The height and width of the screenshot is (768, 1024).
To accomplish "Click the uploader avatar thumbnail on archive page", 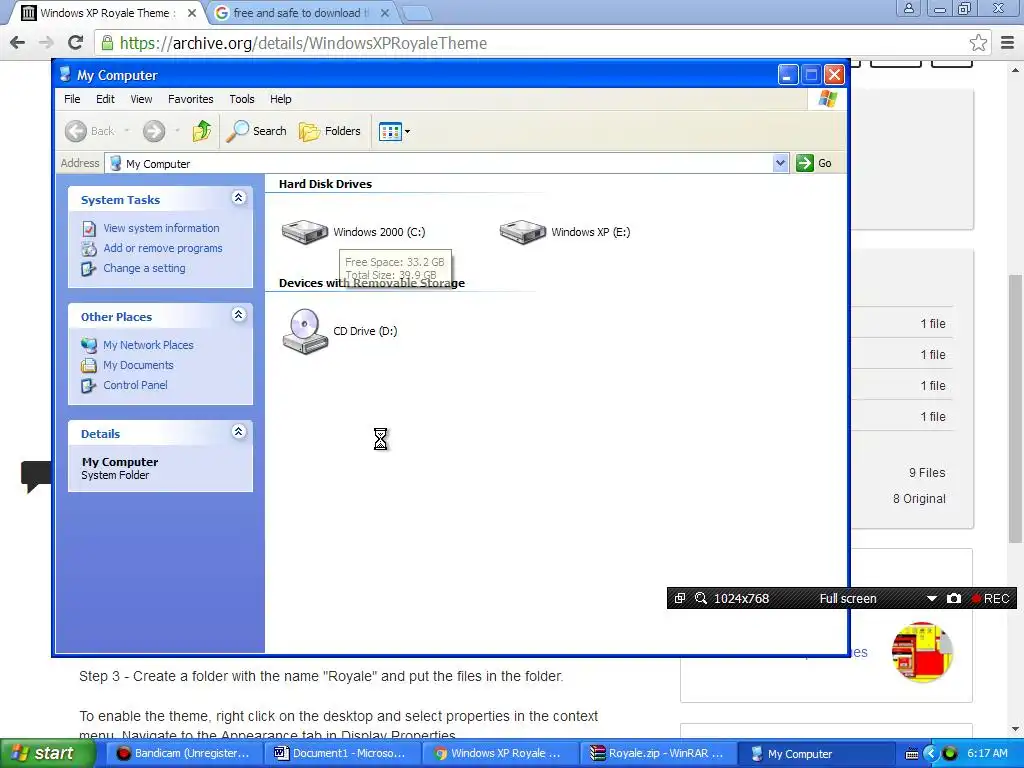I will point(922,652).
